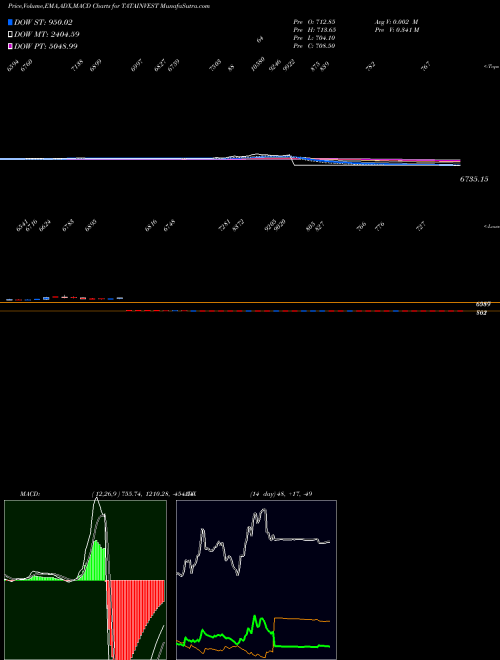Click the Tops axis label
This screenshot has height=660, width=500.
491,67
